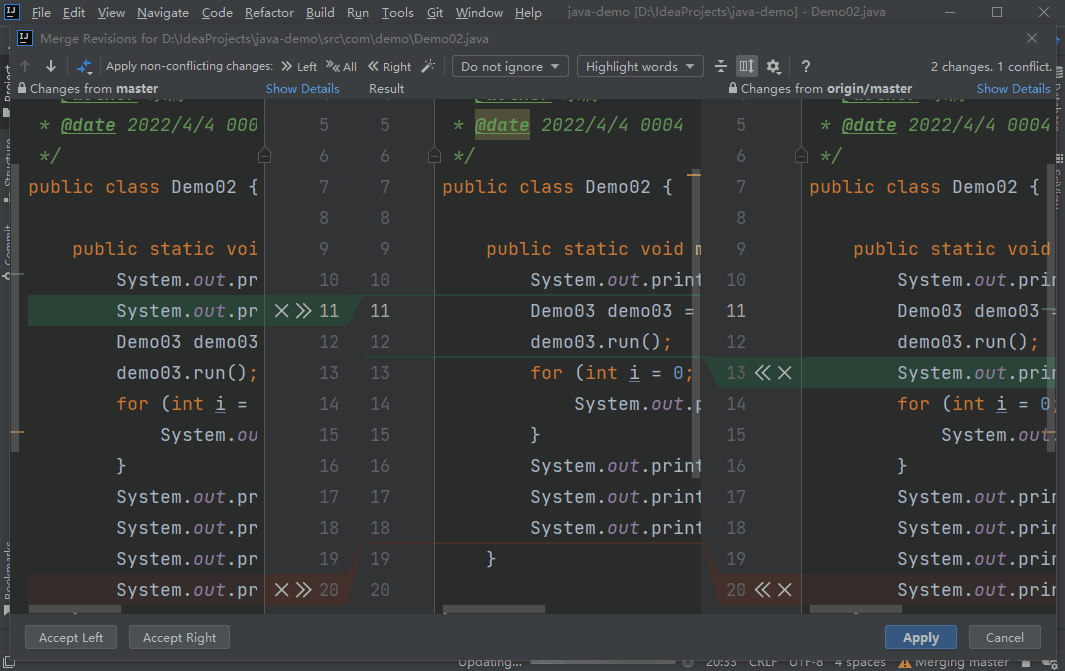This screenshot has height=671, width=1065.
Task: Open the Highlight words dropdown
Action: click(x=639, y=66)
